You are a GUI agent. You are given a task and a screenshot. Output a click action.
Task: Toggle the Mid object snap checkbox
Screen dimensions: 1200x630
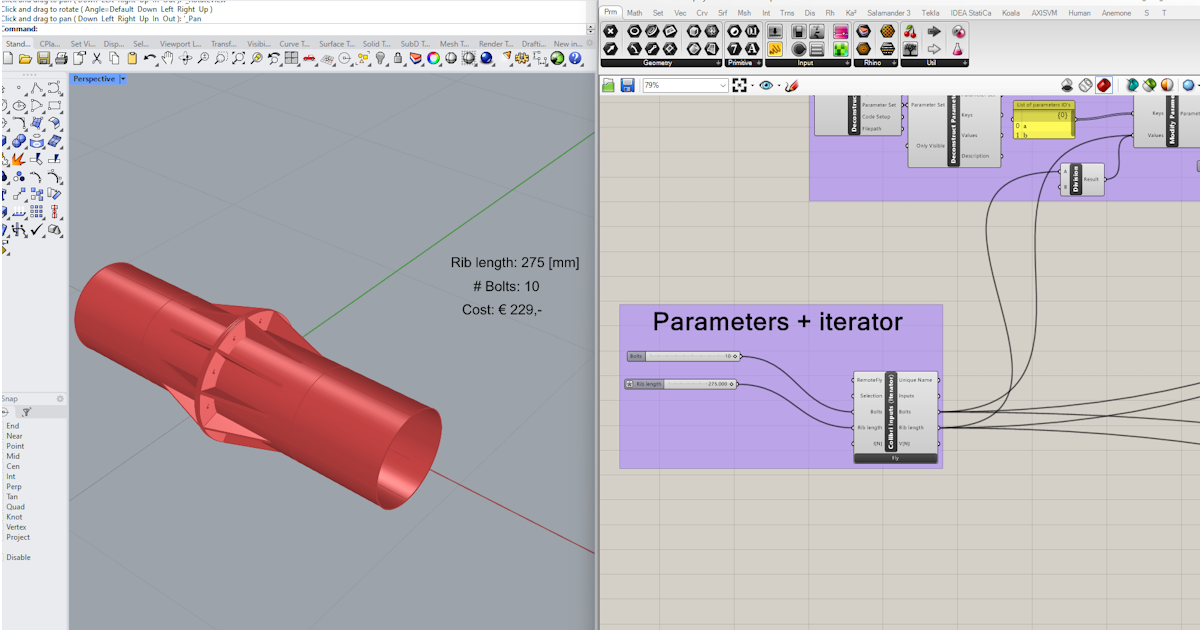[14, 456]
